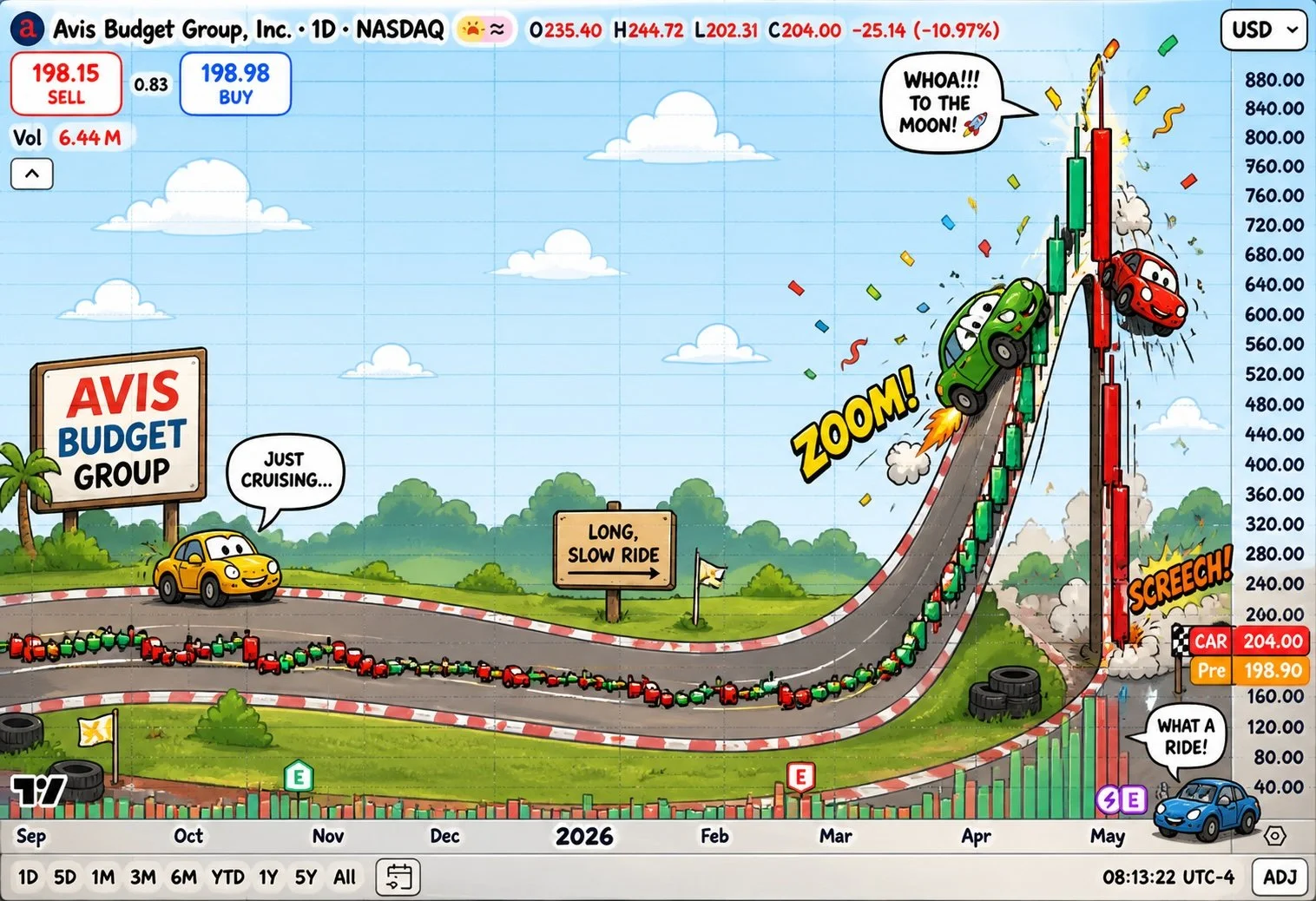The image size is (1316, 901).
Task: Click the checkered flag icon beside CAR label
Action: (x=1181, y=641)
